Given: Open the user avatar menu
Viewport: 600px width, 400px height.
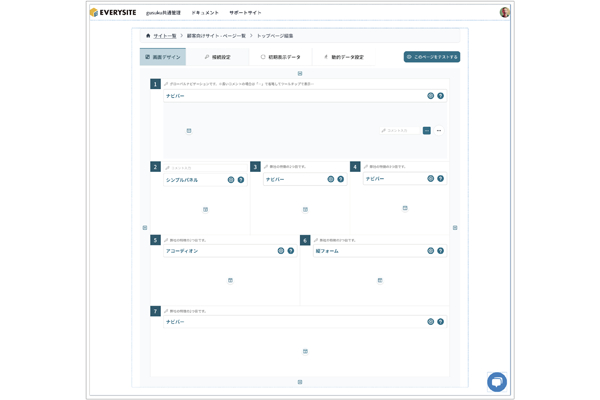Looking at the screenshot, I should [504, 13].
